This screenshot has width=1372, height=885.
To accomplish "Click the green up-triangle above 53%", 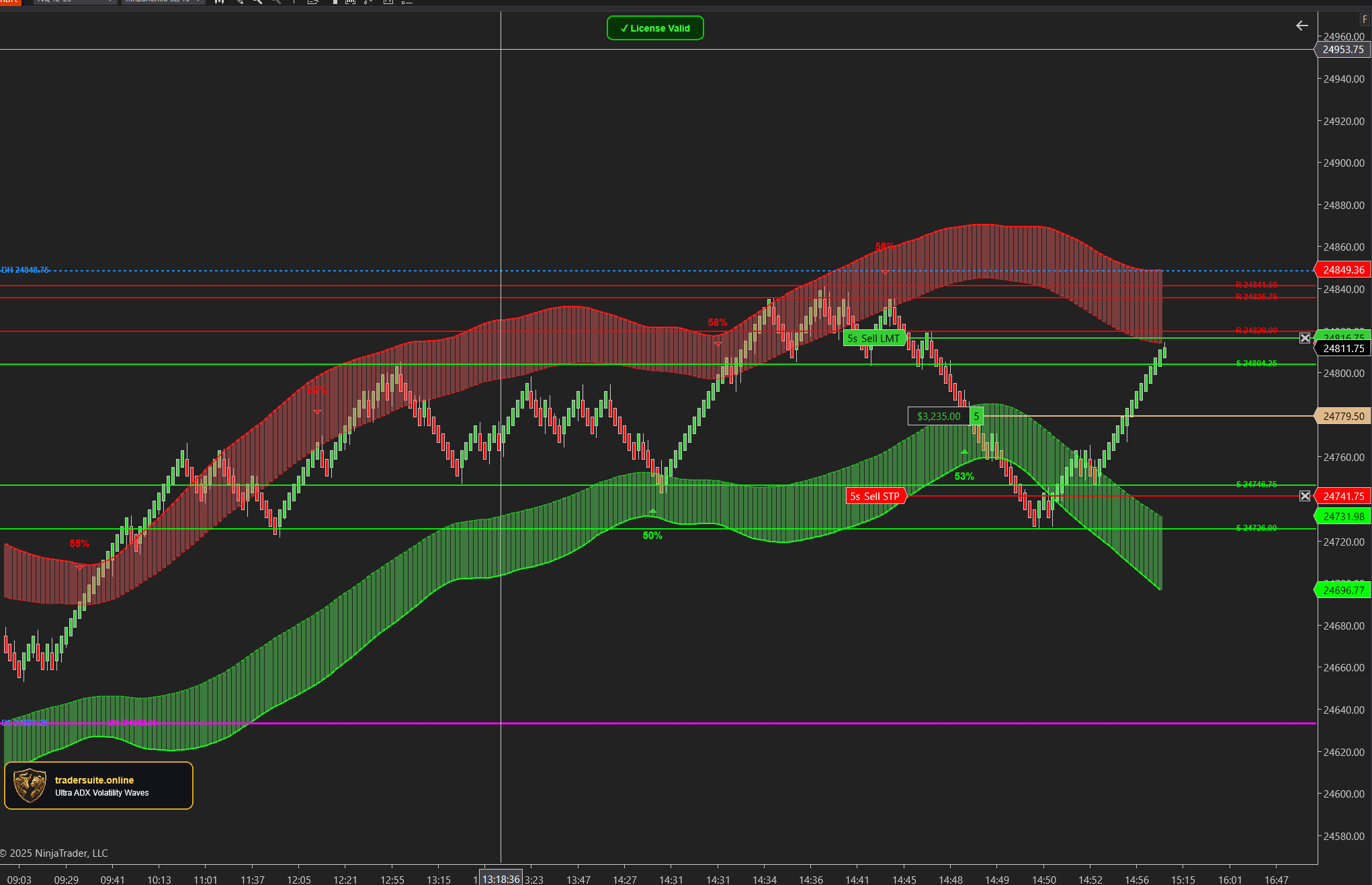I will pyautogui.click(x=964, y=452).
